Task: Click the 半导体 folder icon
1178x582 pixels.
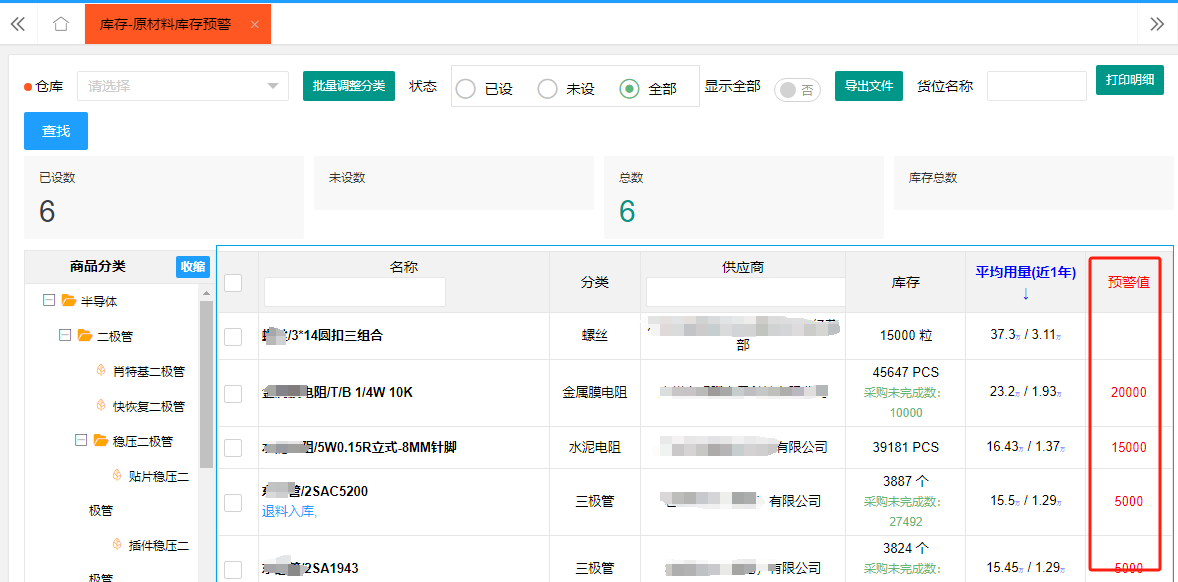Action: tap(69, 301)
